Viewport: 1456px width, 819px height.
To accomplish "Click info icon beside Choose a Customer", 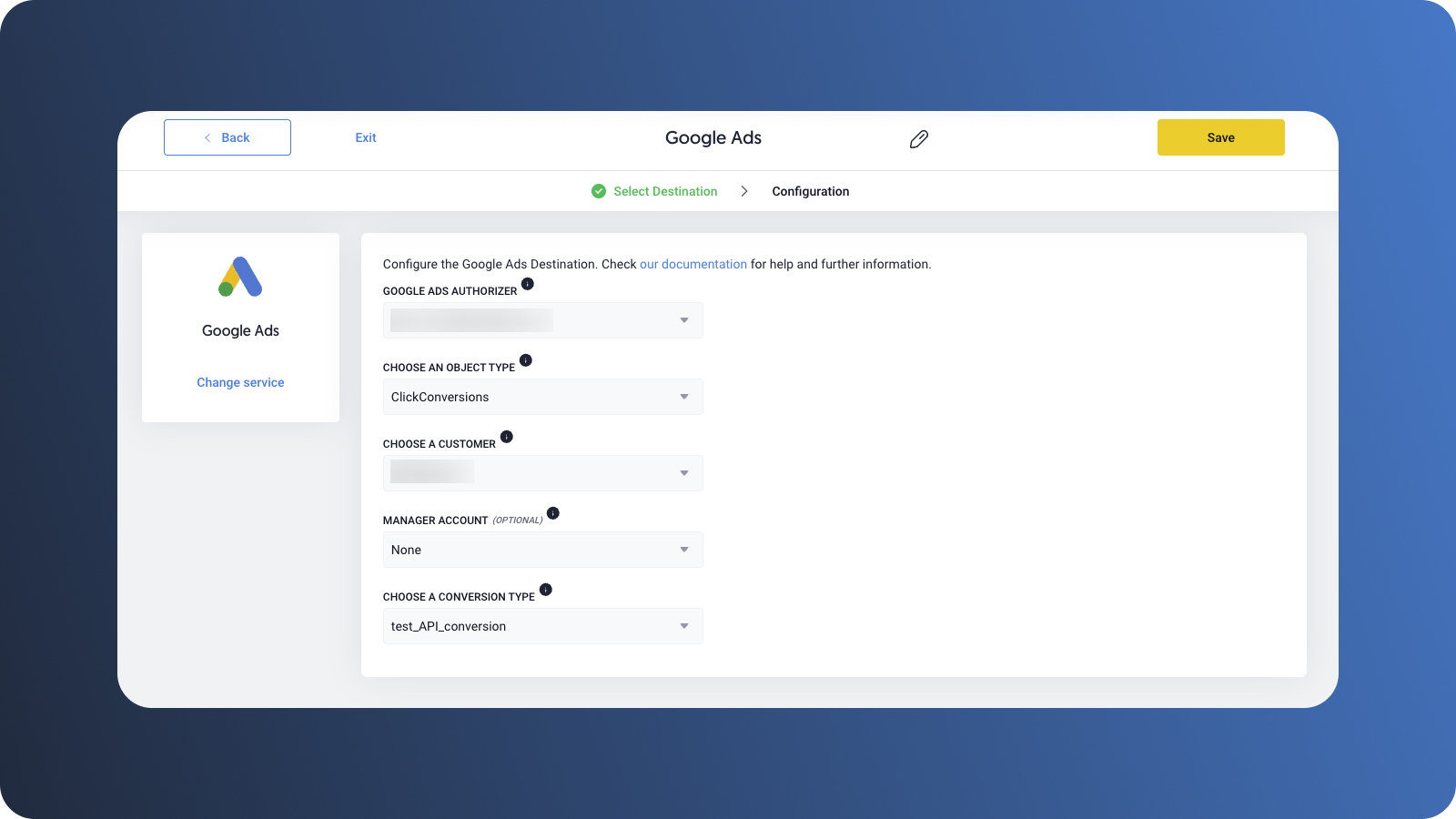I will coord(507,437).
